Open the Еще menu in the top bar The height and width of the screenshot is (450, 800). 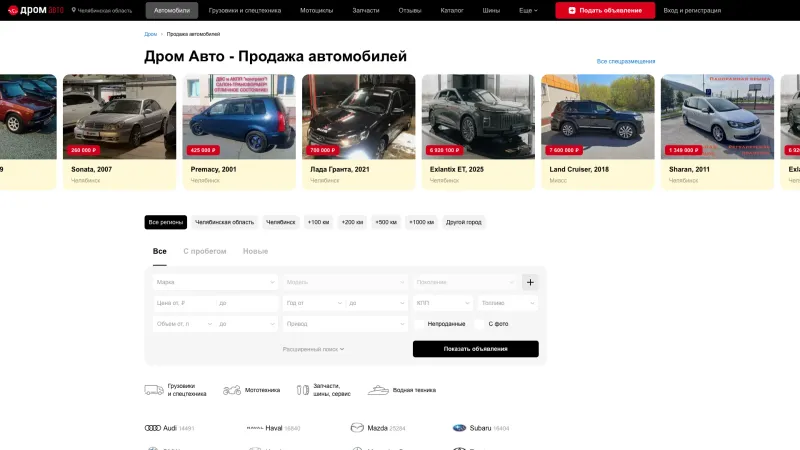click(x=528, y=10)
